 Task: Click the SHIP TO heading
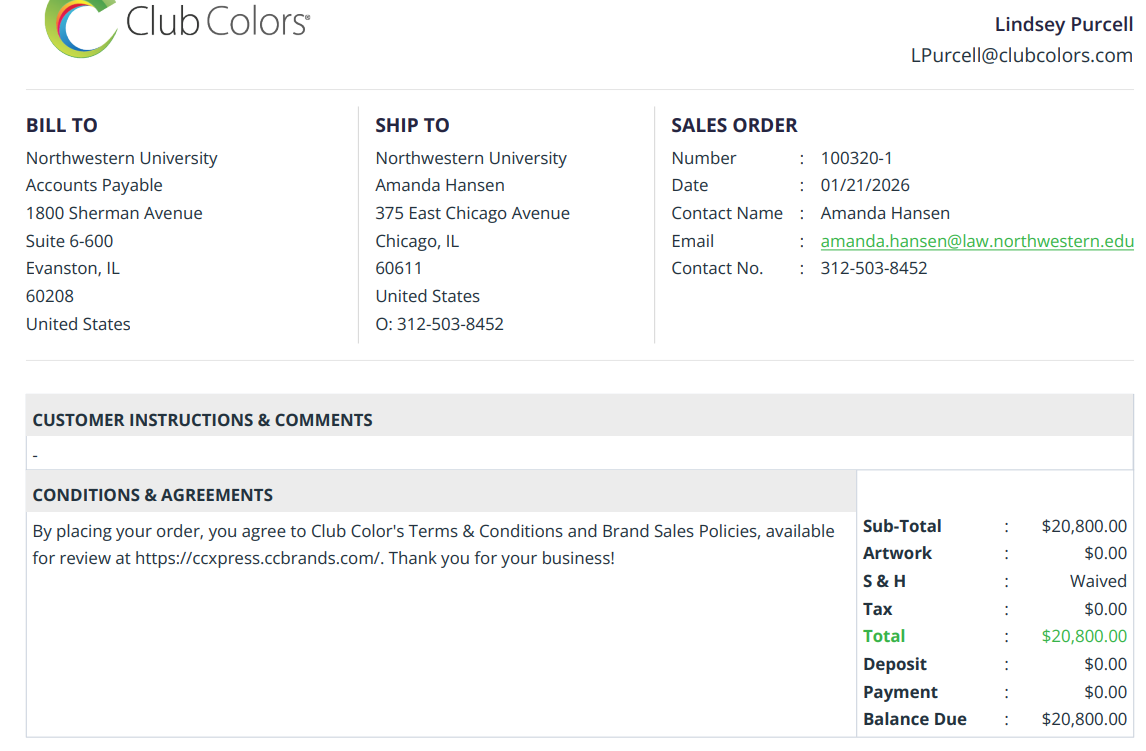coord(412,126)
